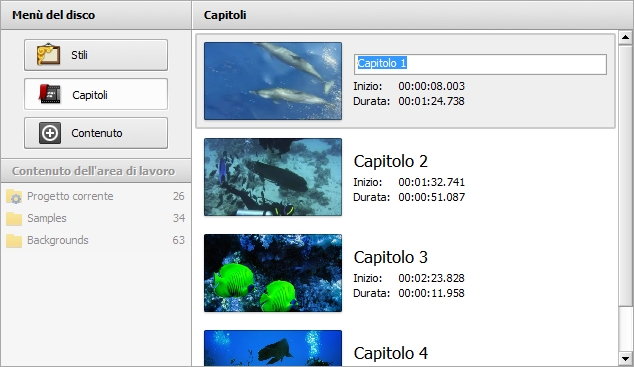634x367 pixels.
Task: Click the Stili picture frame icon
Action: point(49,55)
